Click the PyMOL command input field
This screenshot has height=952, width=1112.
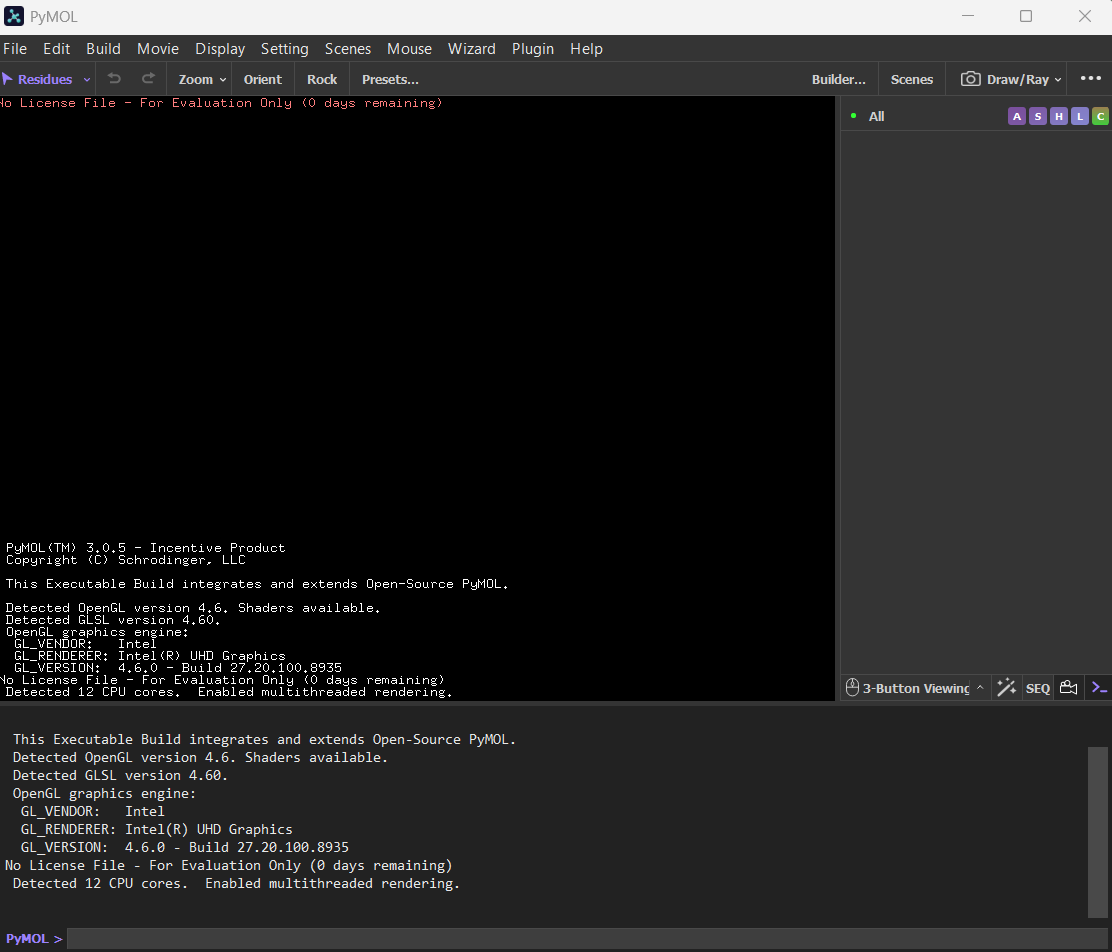pos(588,939)
